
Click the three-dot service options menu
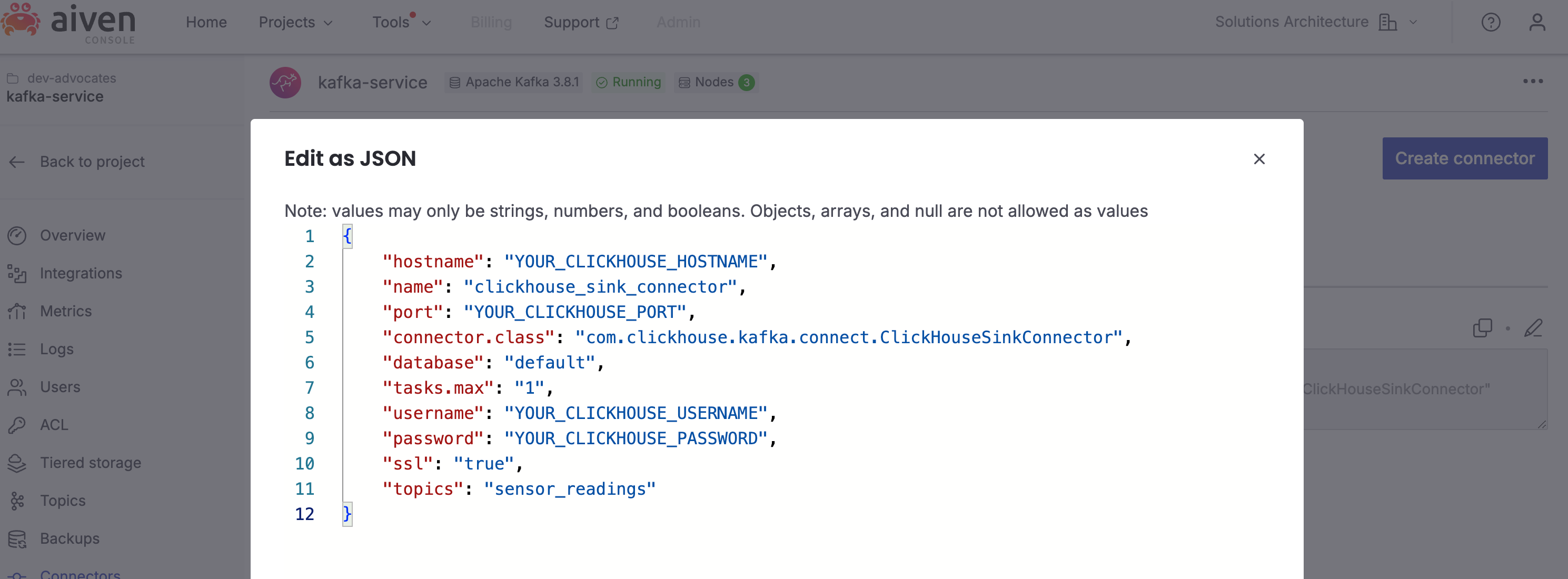click(x=1533, y=82)
